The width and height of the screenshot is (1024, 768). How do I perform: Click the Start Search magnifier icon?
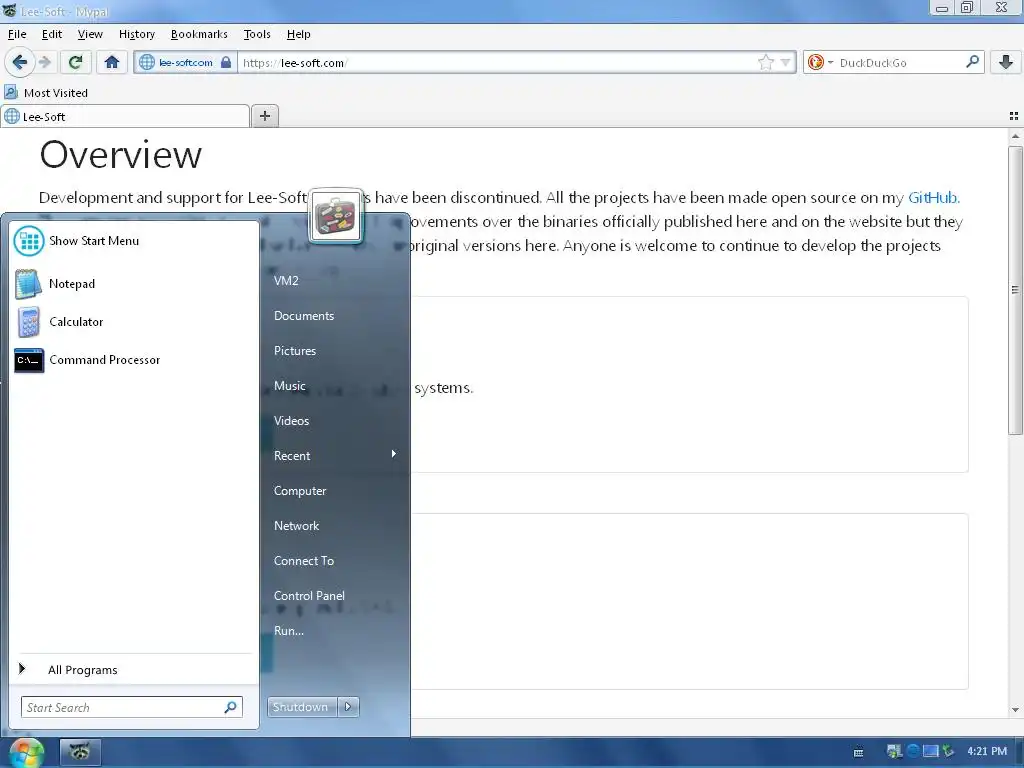[x=231, y=707]
